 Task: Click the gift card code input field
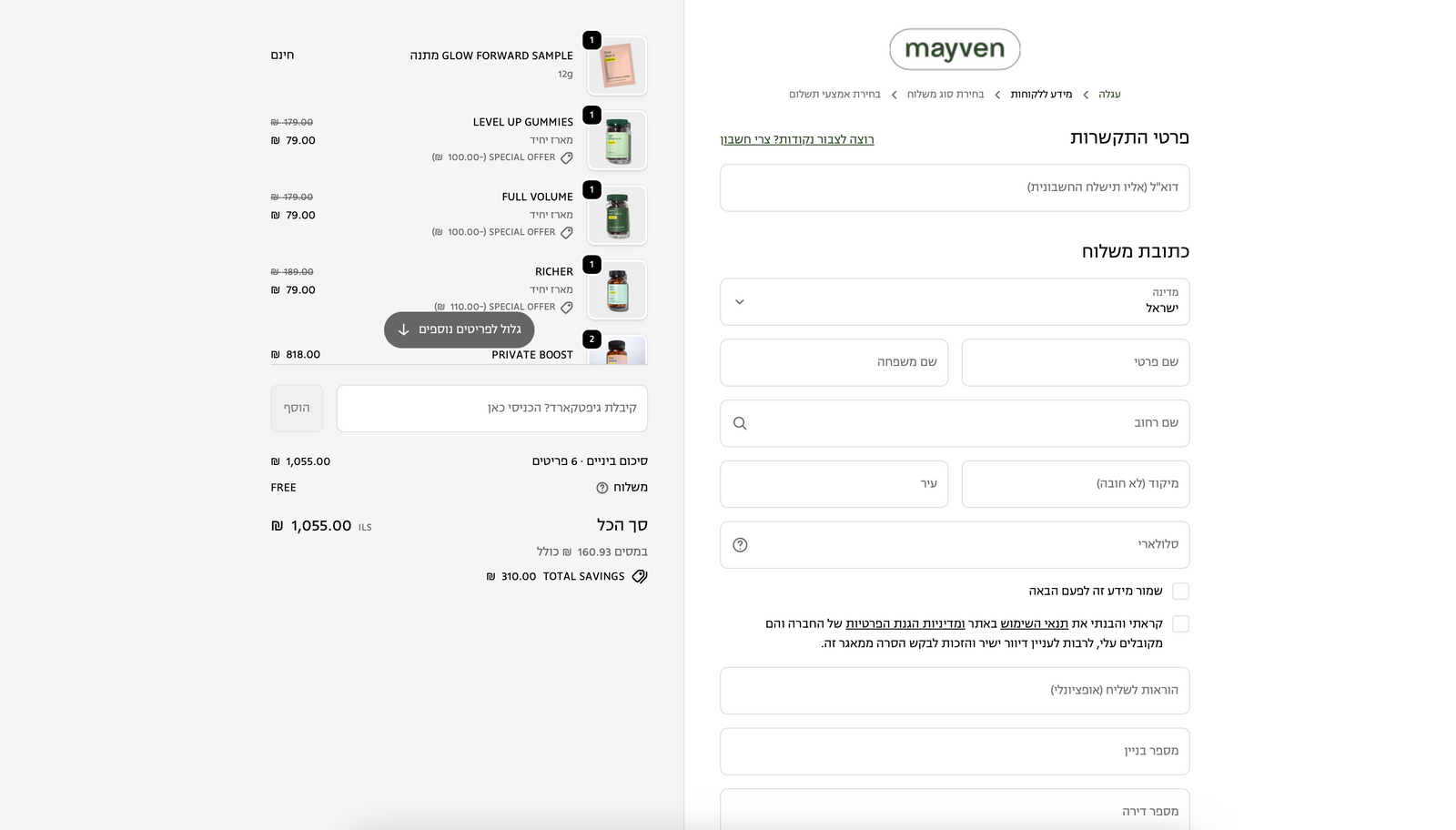[492, 409]
